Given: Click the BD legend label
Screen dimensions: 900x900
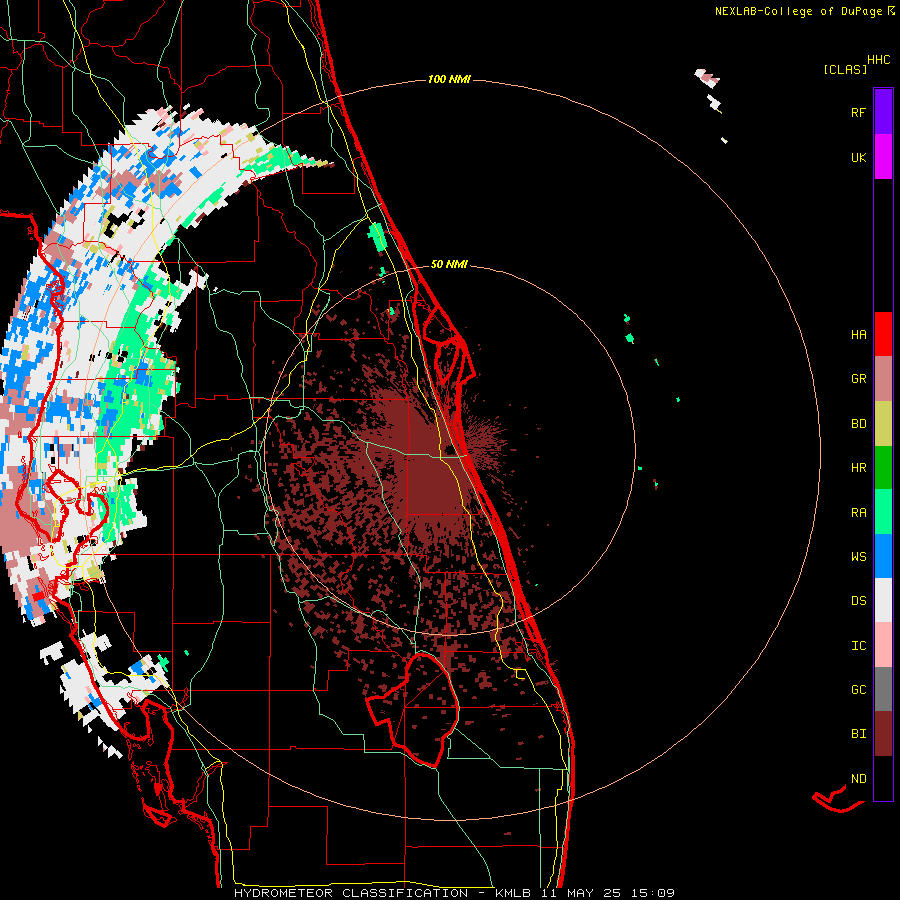Looking at the screenshot, I should [x=858, y=424].
